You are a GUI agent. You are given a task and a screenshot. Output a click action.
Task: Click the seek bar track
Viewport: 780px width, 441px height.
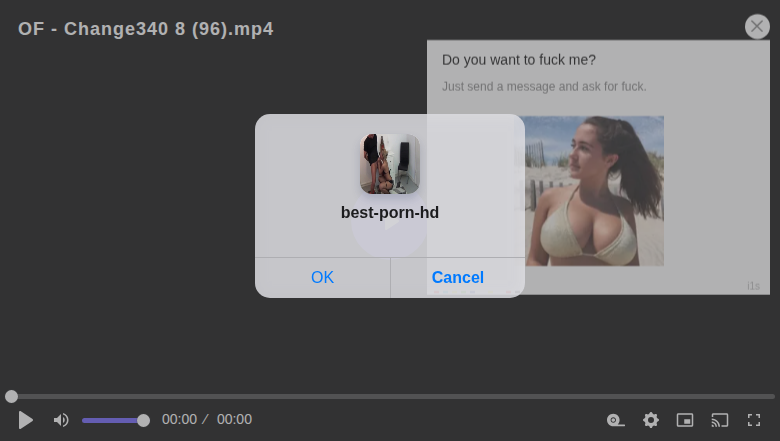tap(400, 397)
